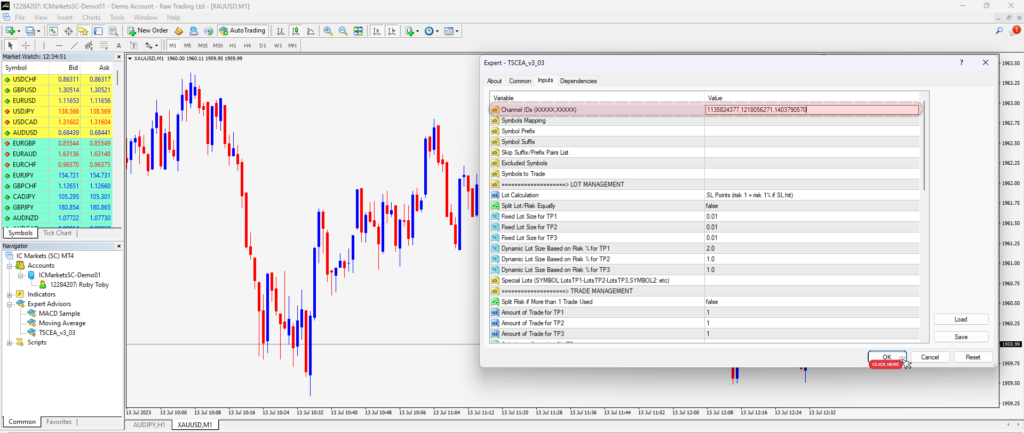1024x433 pixels.
Task: Toggle the AutoTrading button
Action: point(242,31)
